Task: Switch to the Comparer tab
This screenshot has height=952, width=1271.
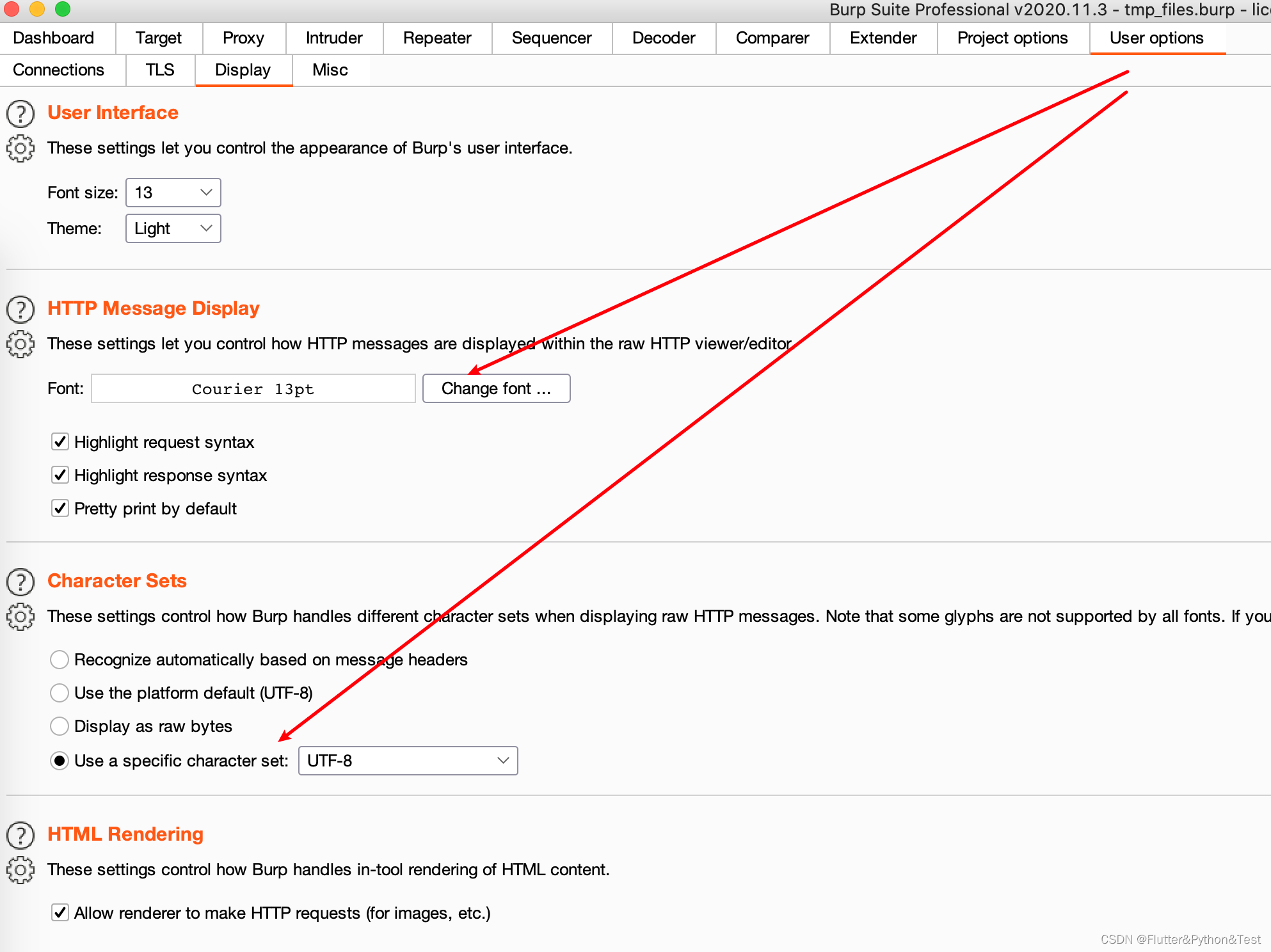Action: (x=772, y=38)
